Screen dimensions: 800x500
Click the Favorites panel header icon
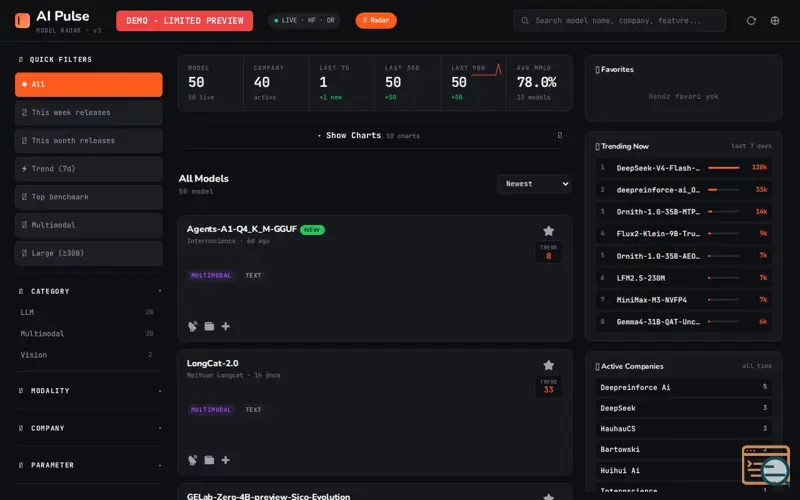[x=597, y=69]
